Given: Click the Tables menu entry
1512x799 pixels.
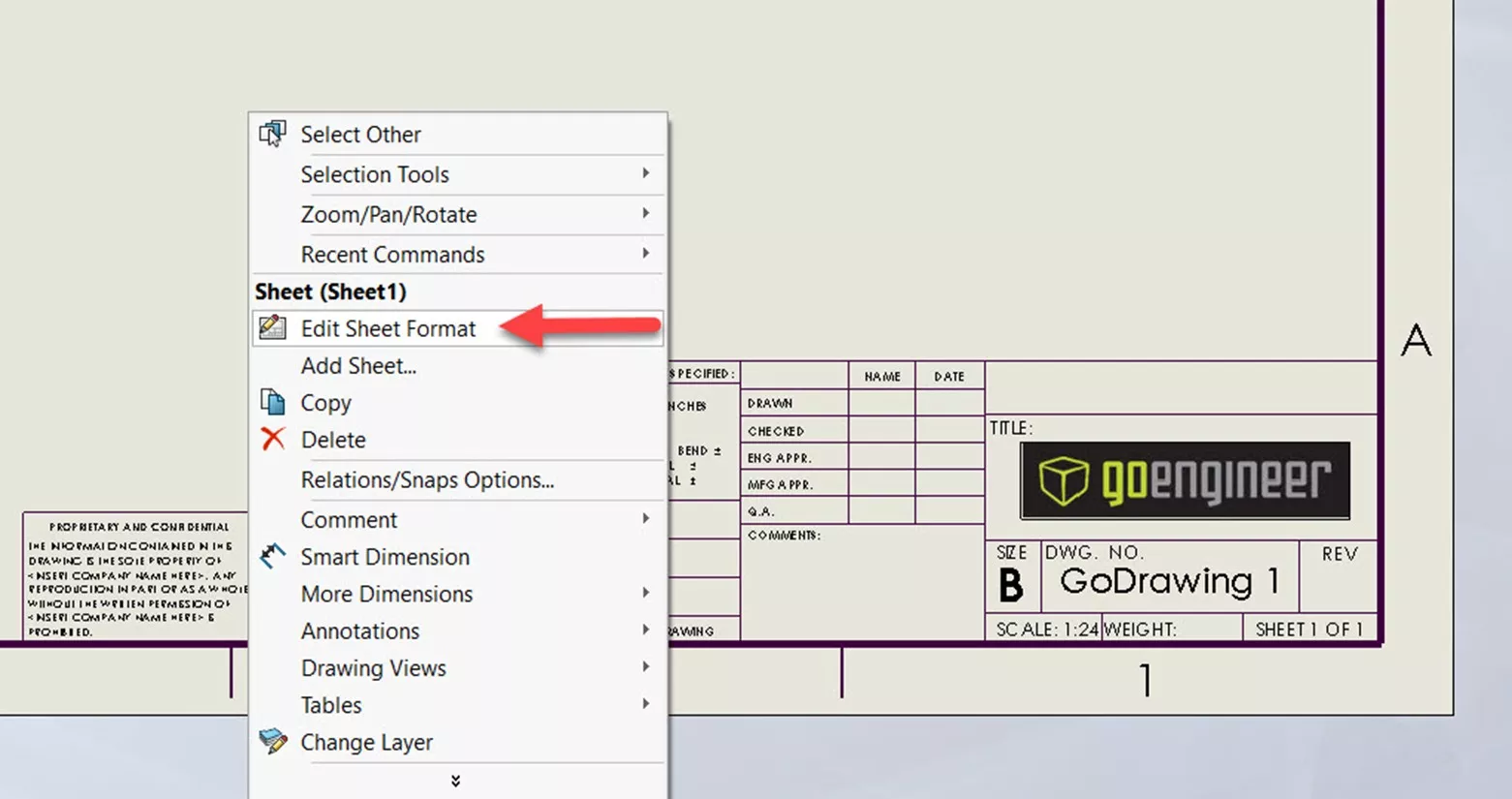Looking at the screenshot, I should [x=331, y=704].
